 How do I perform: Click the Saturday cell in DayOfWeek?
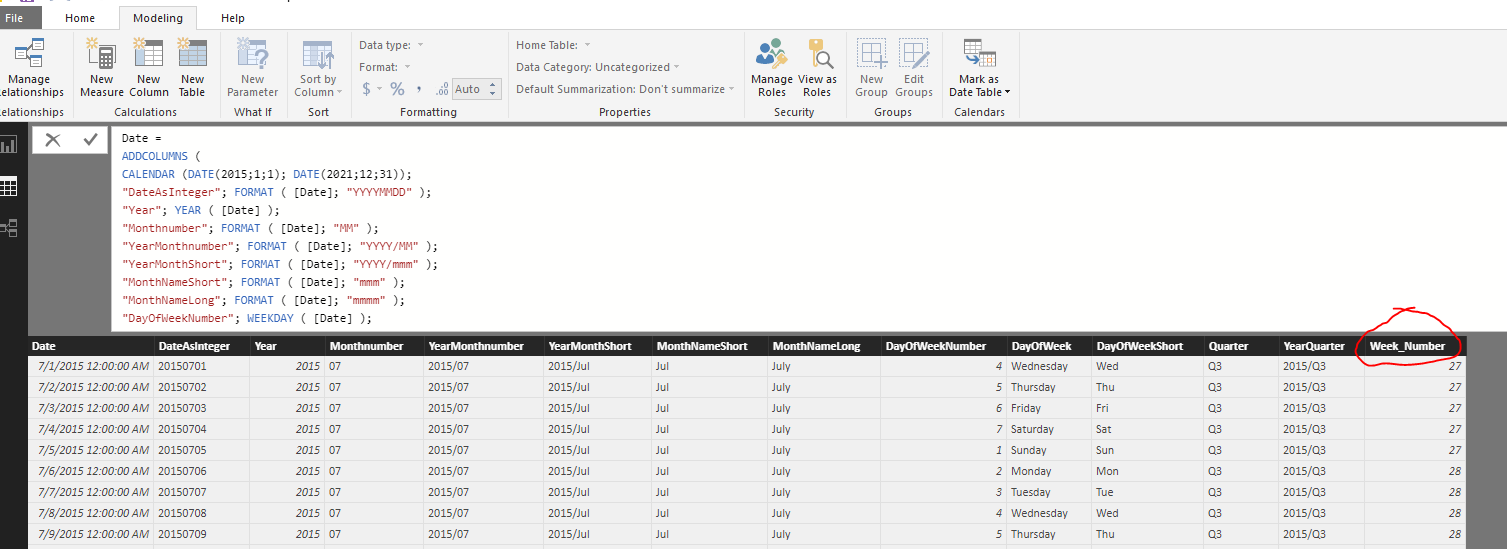[x=1048, y=429]
